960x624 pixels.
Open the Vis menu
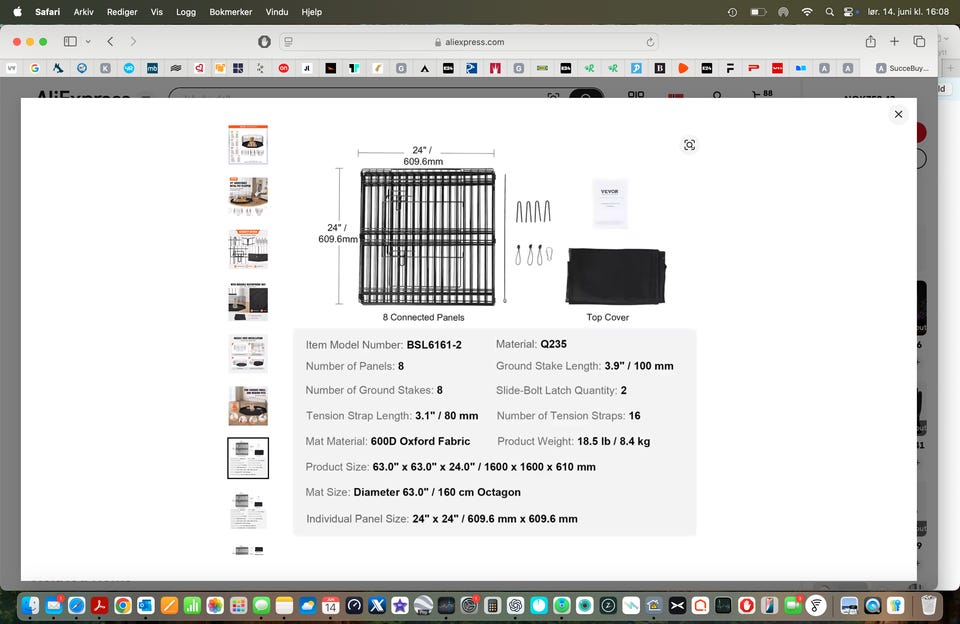(x=157, y=12)
